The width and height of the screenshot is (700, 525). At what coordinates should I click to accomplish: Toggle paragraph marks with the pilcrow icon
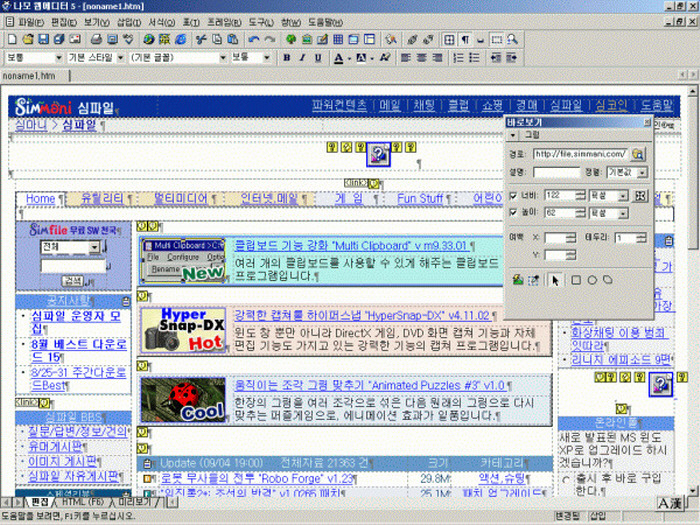pyautogui.click(x=465, y=39)
